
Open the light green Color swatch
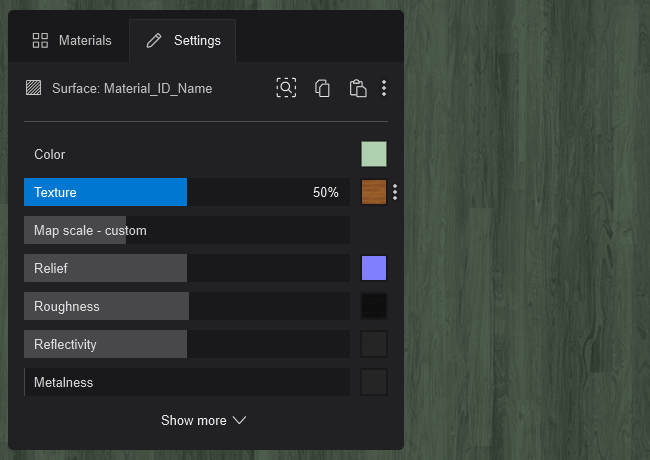pyautogui.click(x=373, y=154)
